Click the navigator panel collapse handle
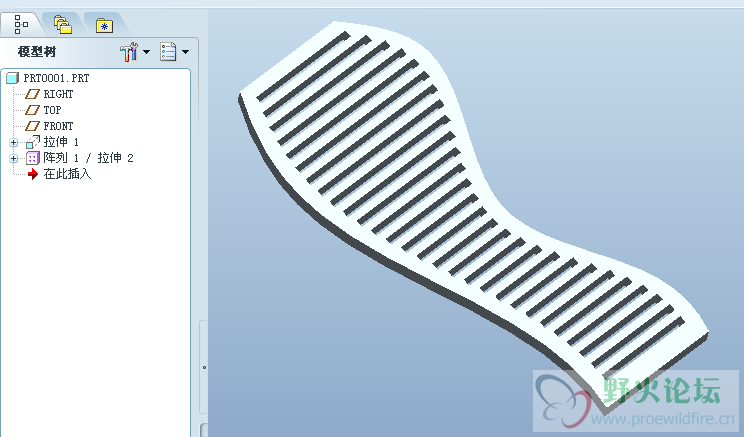Viewport: 744px width, 437px height. (x=204, y=367)
